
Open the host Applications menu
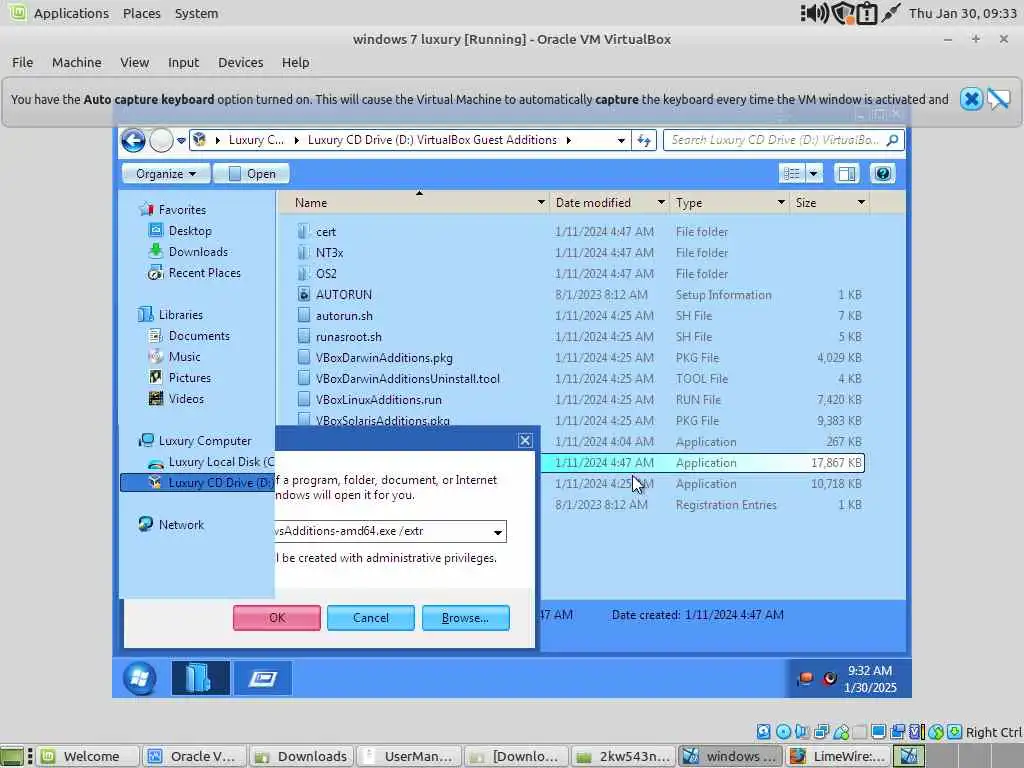point(71,13)
